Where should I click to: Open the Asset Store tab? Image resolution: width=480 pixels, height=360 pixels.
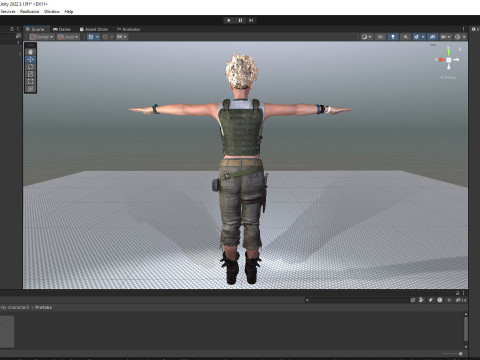coord(94,29)
